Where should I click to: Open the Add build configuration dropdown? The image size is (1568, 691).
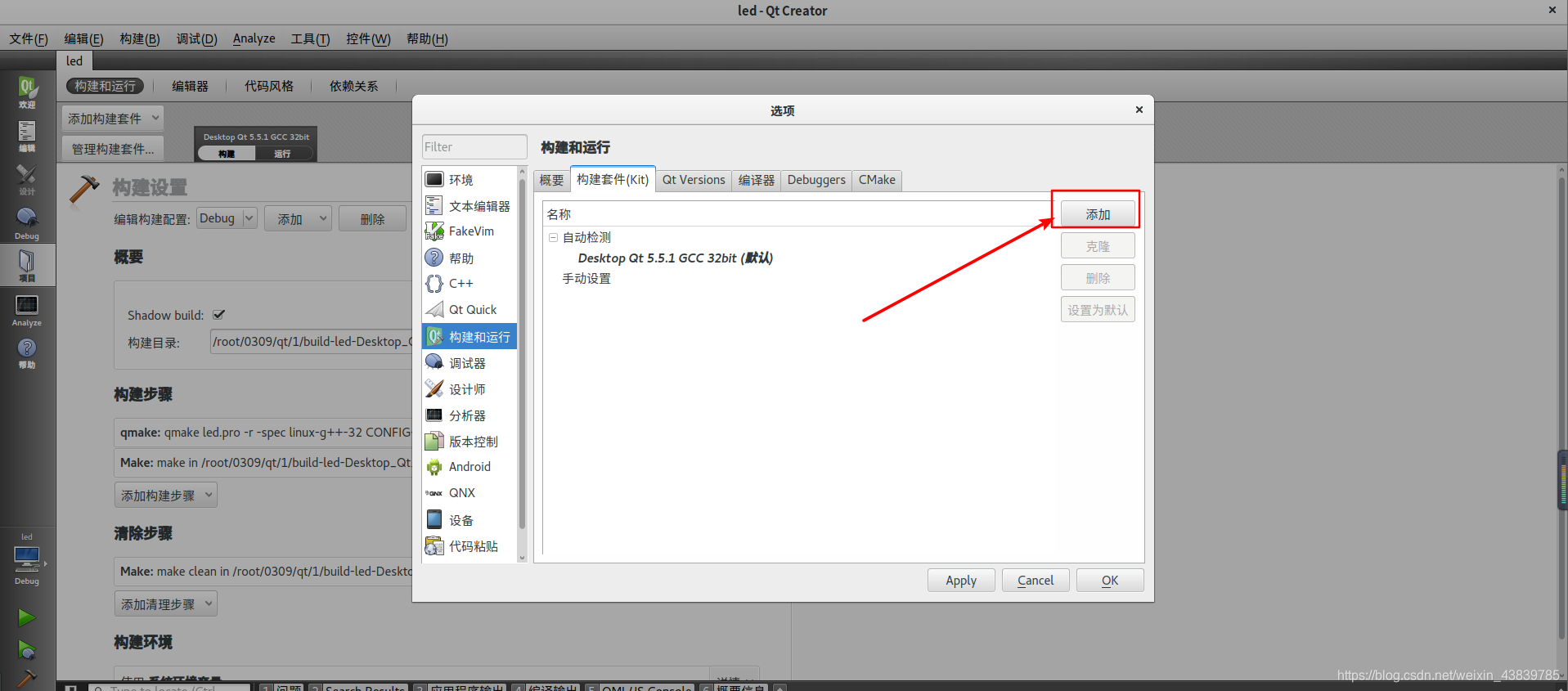coord(298,218)
